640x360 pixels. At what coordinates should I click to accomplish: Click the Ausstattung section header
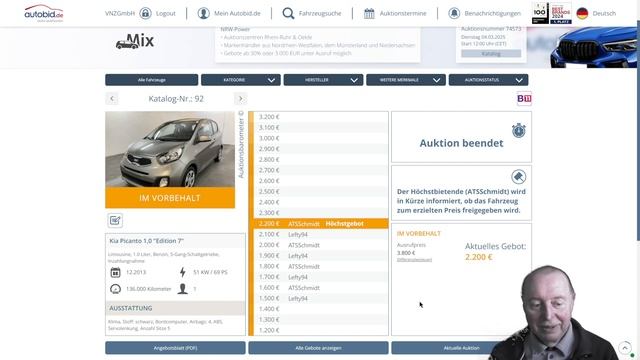[x=175, y=308]
